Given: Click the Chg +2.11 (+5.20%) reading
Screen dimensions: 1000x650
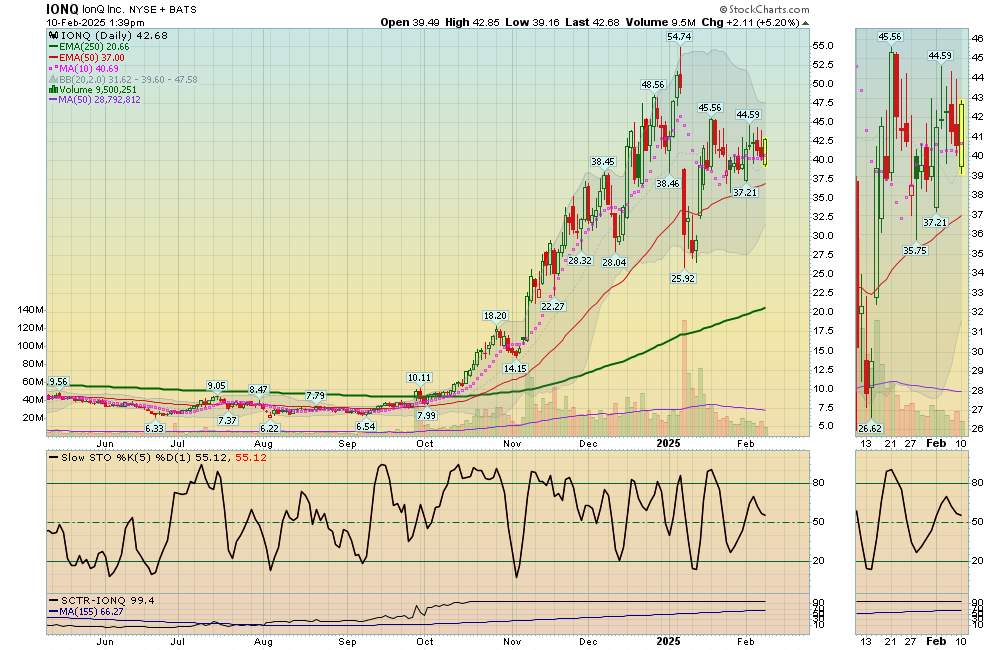Looking at the screenshot, I should pos(751,22).
